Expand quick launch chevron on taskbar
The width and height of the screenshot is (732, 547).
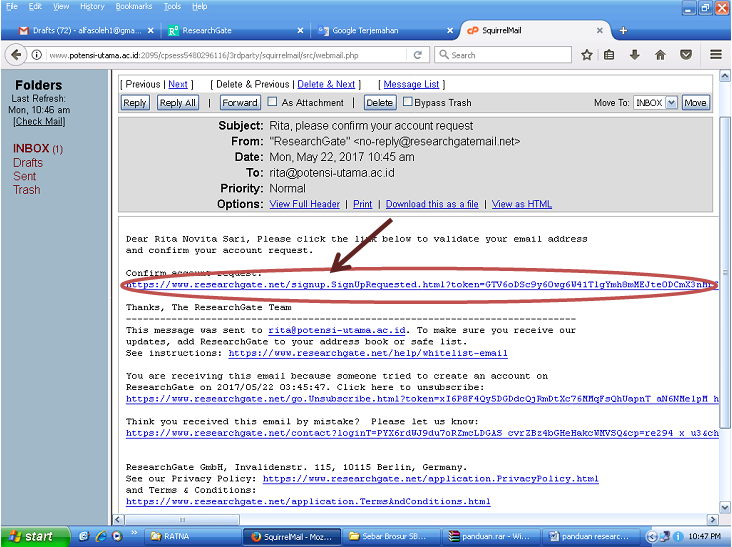pos(134,533)
